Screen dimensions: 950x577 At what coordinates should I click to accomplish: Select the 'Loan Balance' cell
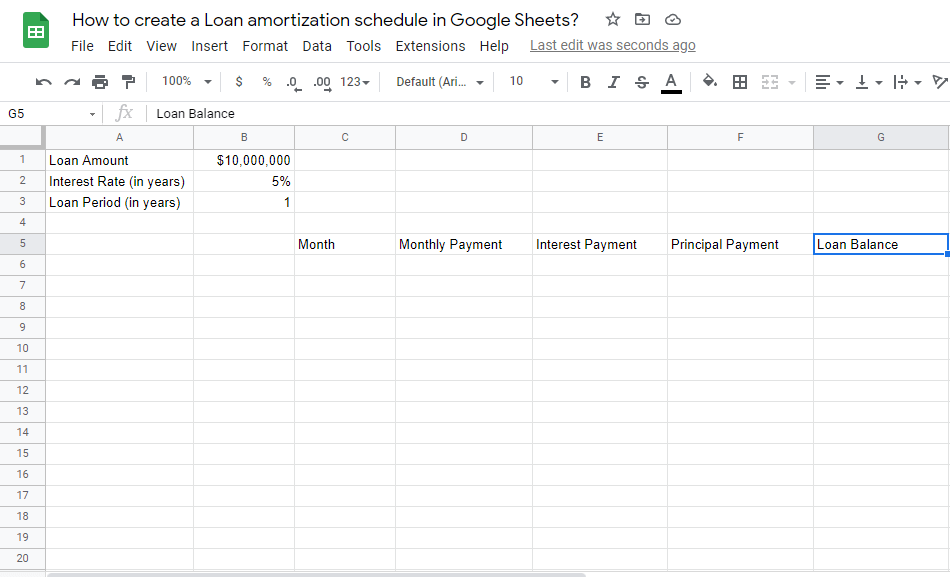tap(880, 244)
